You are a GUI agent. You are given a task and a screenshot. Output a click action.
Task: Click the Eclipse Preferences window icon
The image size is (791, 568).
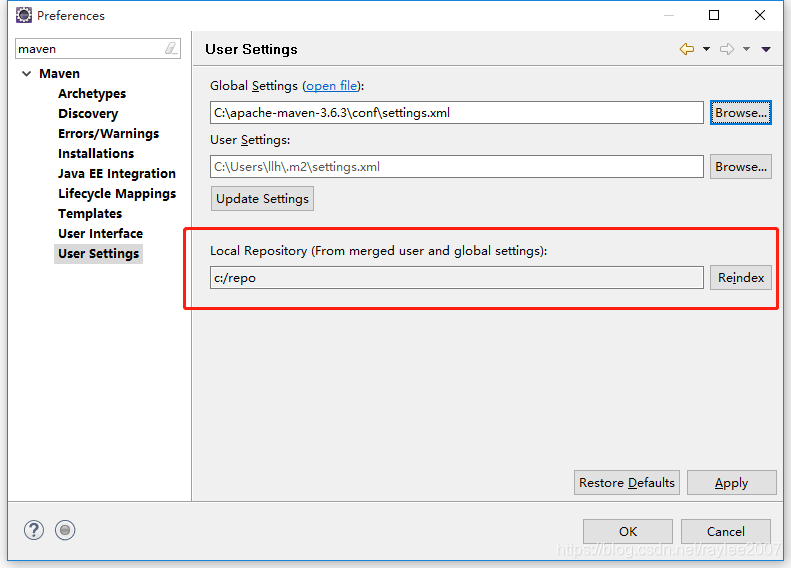[x=24, y=15]
